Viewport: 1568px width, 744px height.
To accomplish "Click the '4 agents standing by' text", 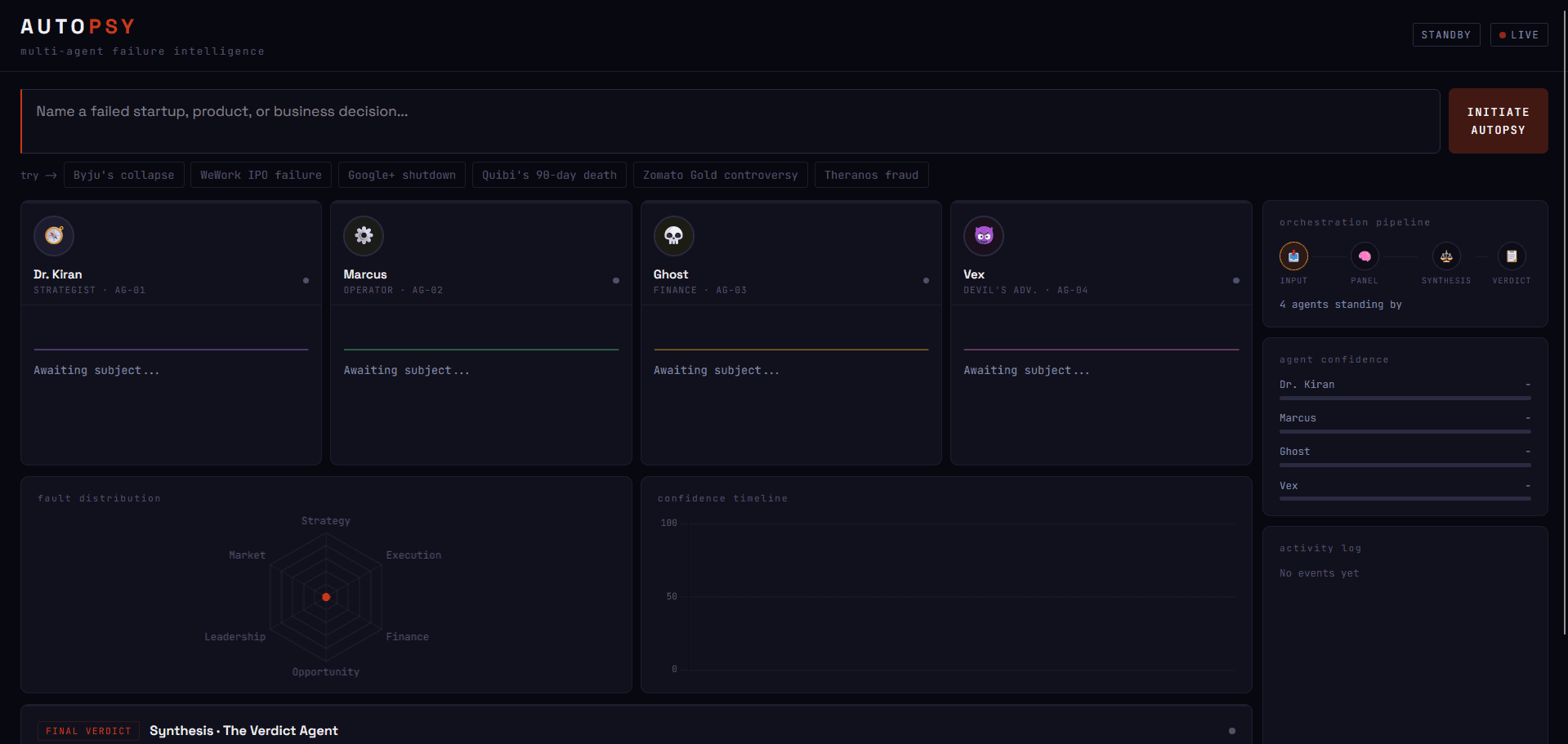I will click(x=1341, y=305).
